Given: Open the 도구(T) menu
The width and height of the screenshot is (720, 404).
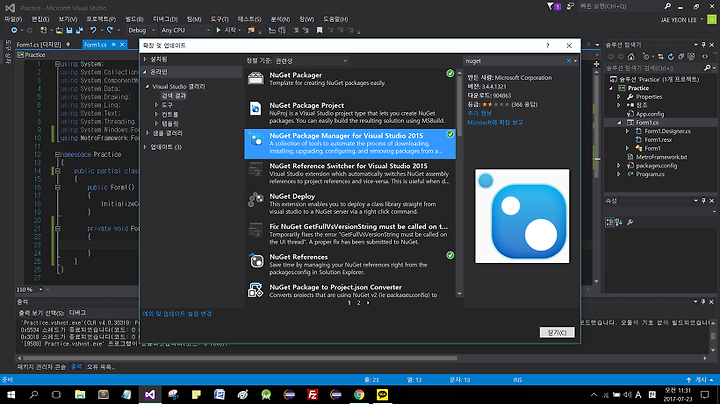Looking at the screenshot, I should pos(219,19).
